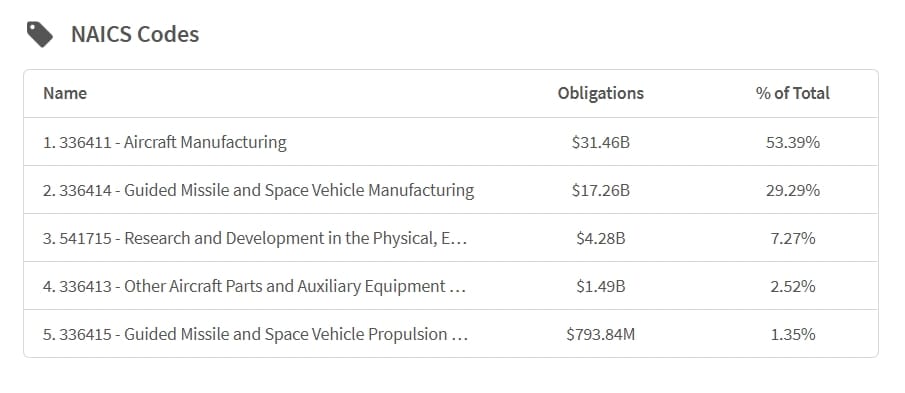Click the $17.26B obligations value
The image size is (905, 393).
tap(601, 190)
